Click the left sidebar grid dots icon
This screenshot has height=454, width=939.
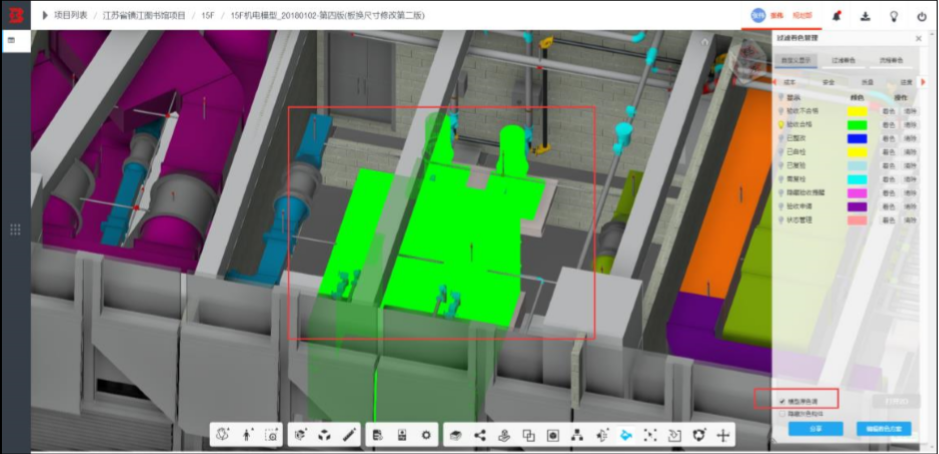(x=16, y=229)
